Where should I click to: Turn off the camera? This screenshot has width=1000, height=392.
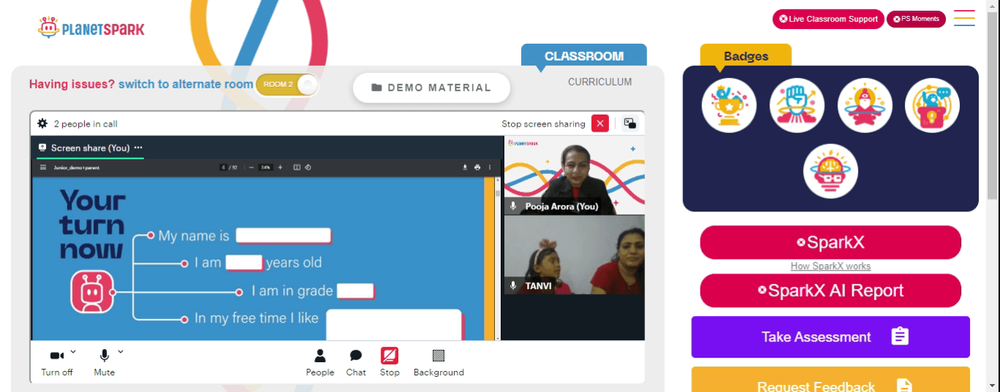pos(57,363)
